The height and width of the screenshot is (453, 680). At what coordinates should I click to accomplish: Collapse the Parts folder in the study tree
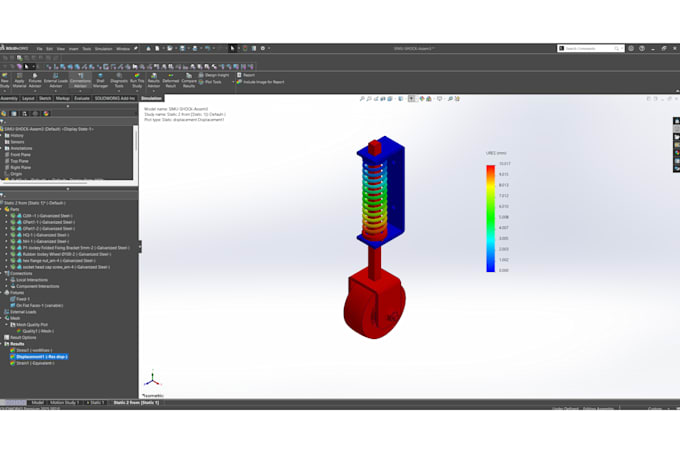pyautogui.click(x=2, y=209)
